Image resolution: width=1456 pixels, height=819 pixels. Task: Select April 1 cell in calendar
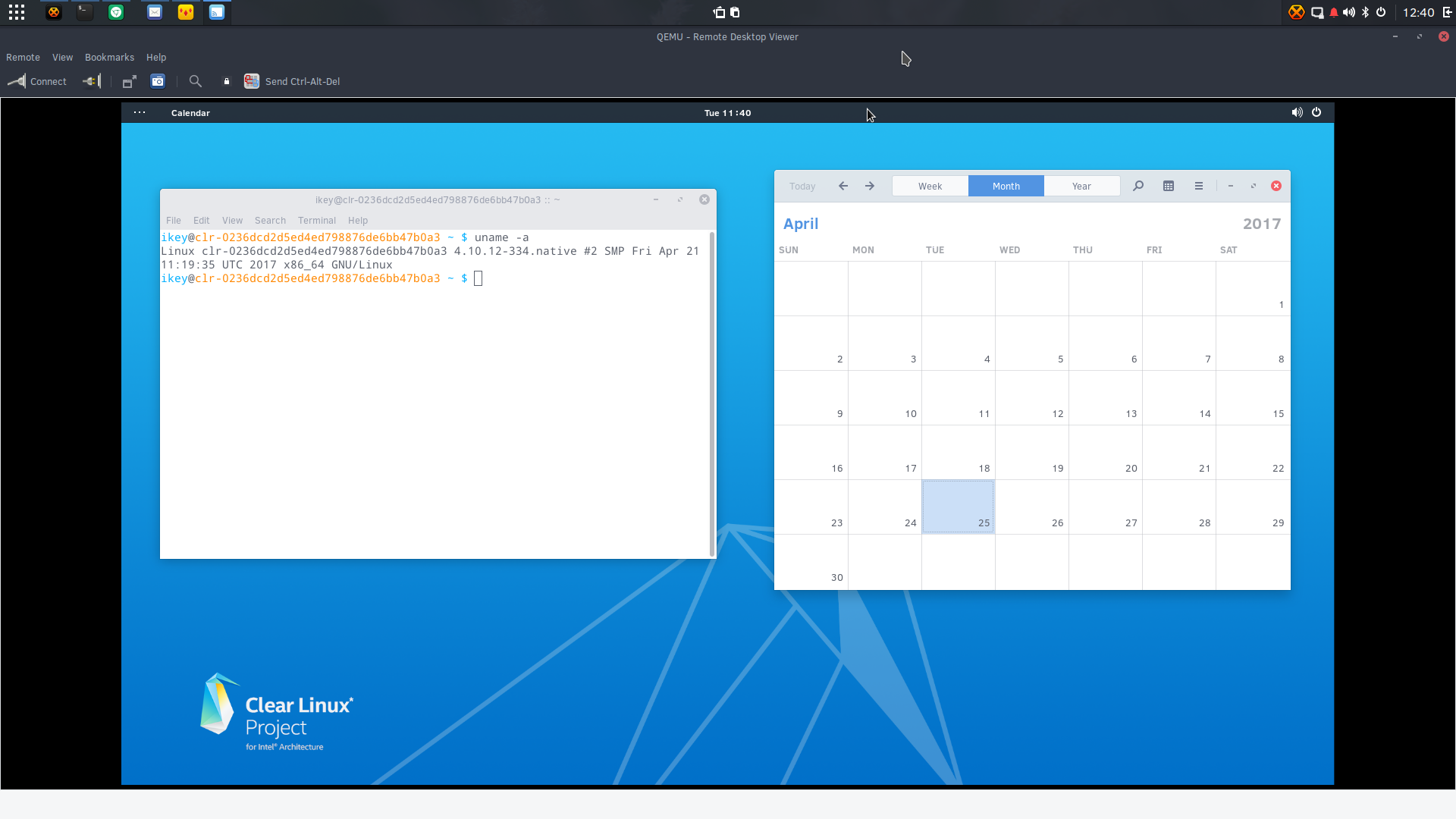1253,288
